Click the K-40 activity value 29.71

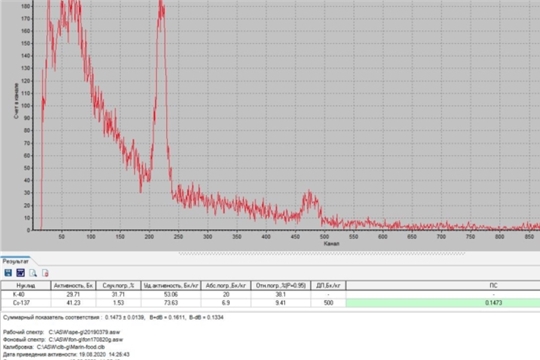coord(73,294)
